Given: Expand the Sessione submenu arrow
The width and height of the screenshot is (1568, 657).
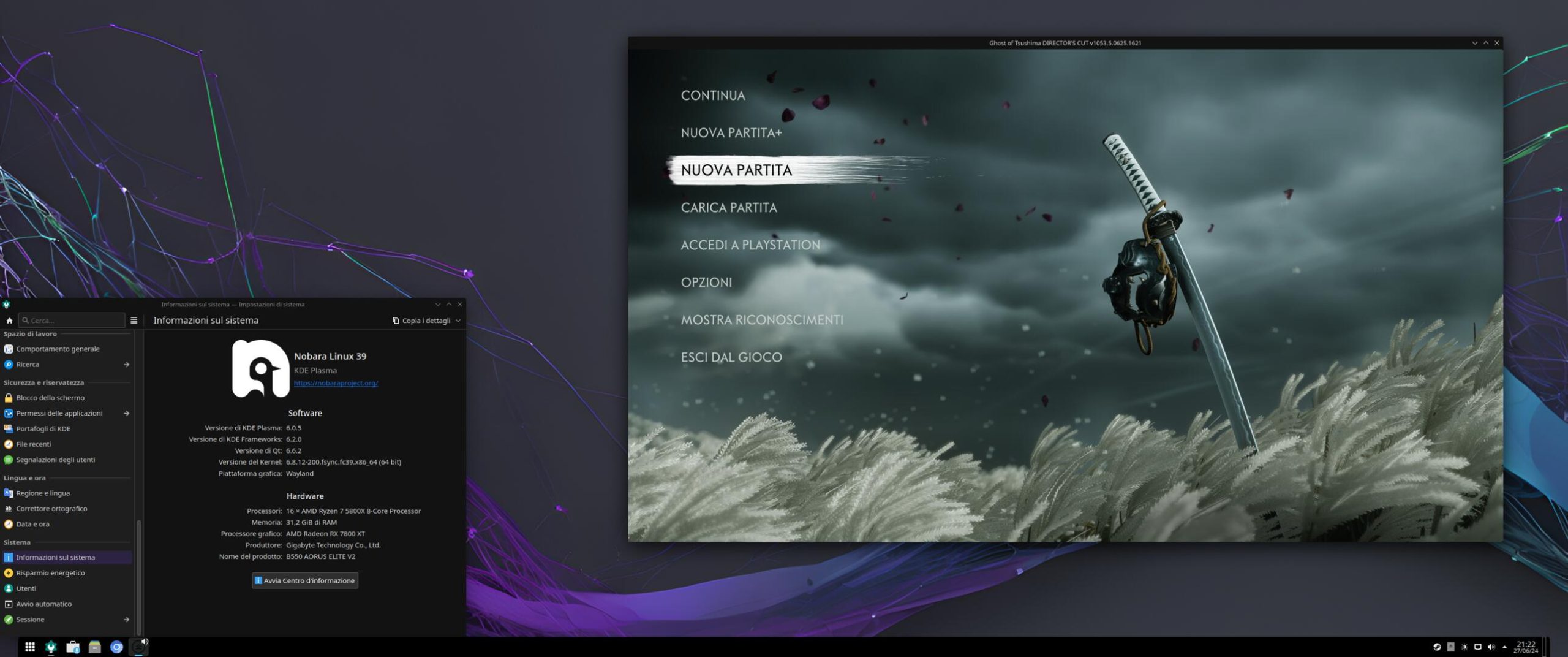Looking at the screenshot, I should tap(126, 620).
